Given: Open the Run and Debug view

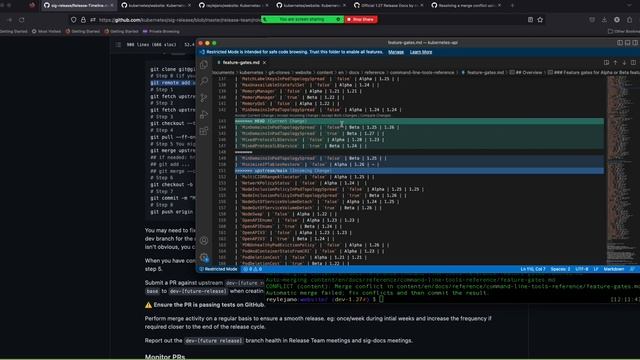Looking at the screenshot, I should pyautogui.click(x=204, y=114).
